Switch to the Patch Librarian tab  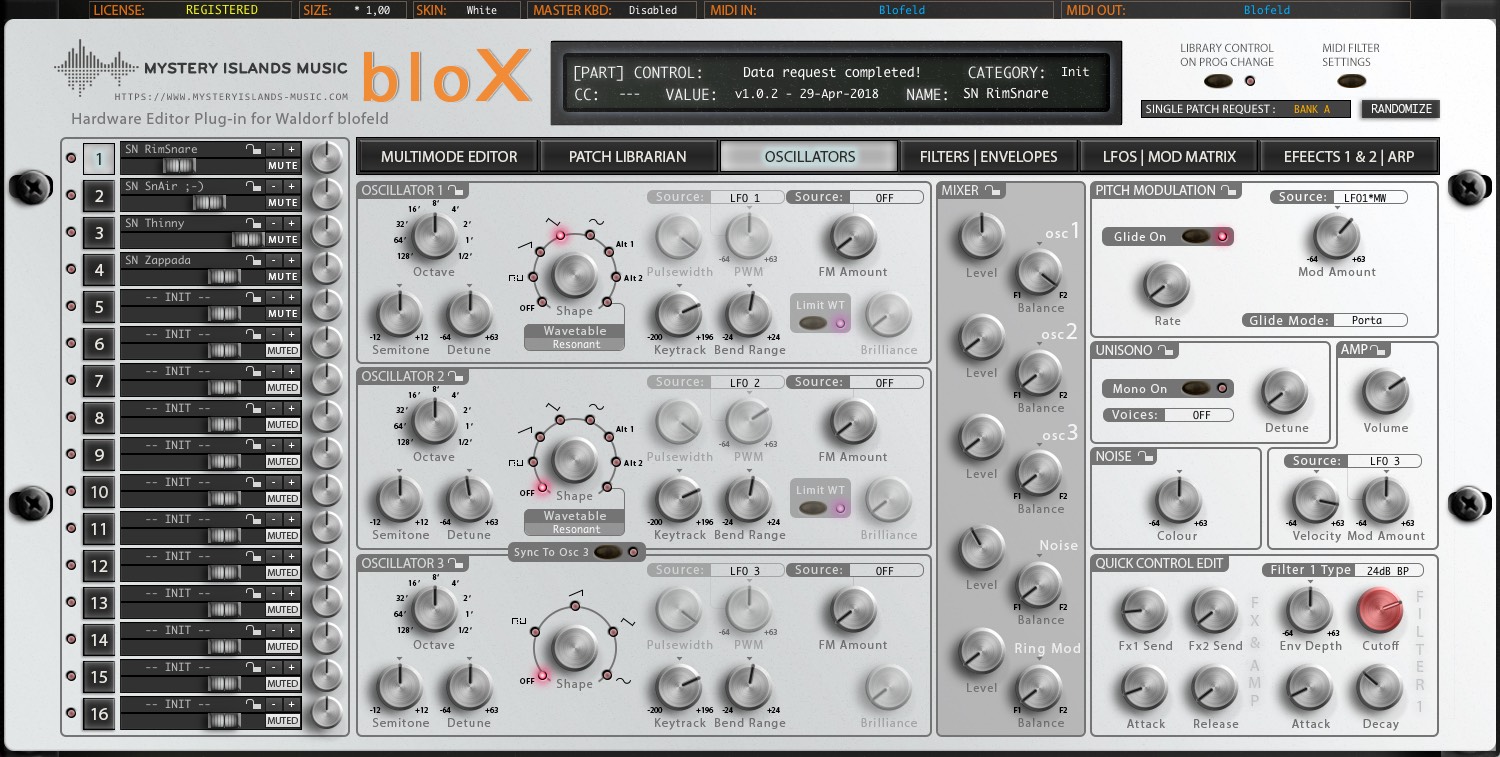click(627, 156)
